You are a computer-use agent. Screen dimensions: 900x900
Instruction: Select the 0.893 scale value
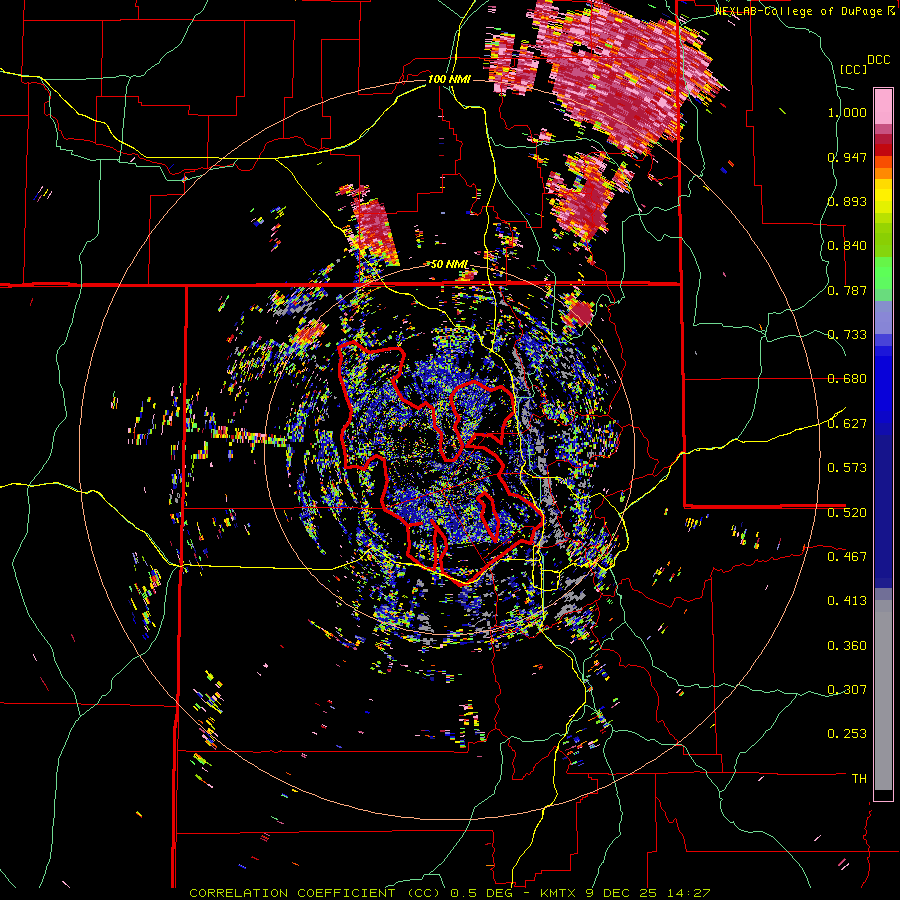point(847,201)
